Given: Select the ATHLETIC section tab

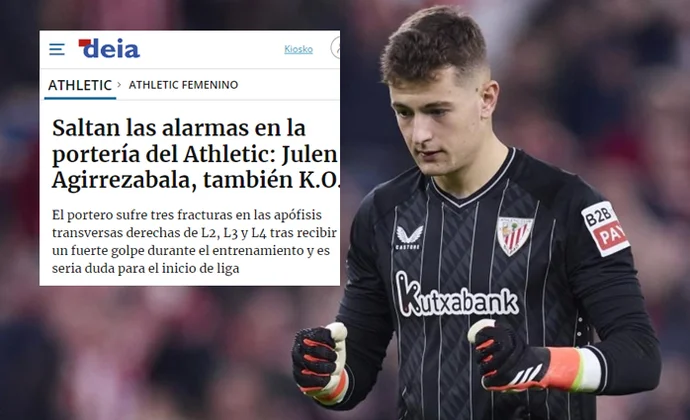Looking at the screenshot, I should point(80,85).
